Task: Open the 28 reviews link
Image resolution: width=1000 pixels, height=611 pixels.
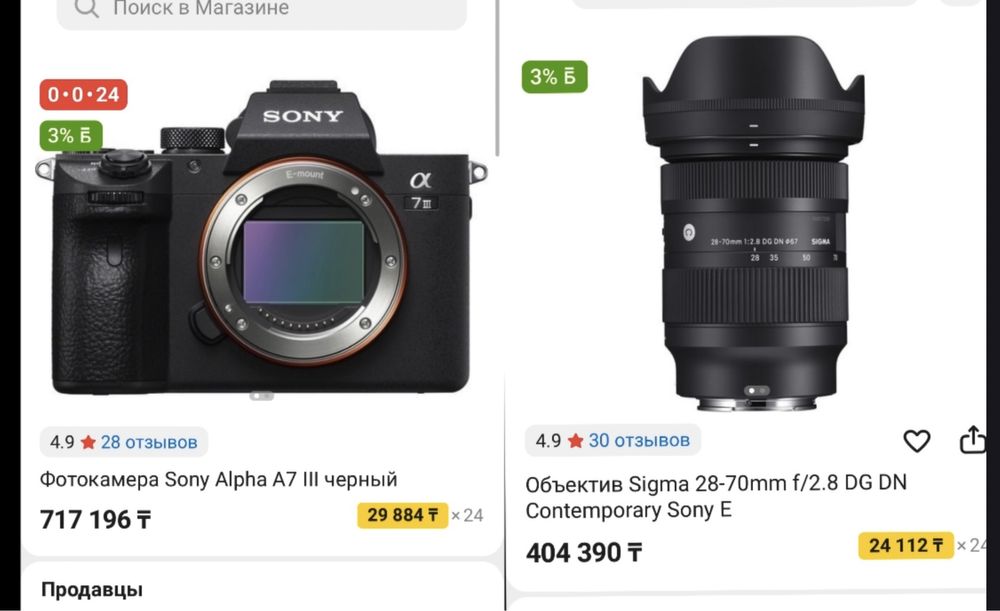Action: coord(149,441)
